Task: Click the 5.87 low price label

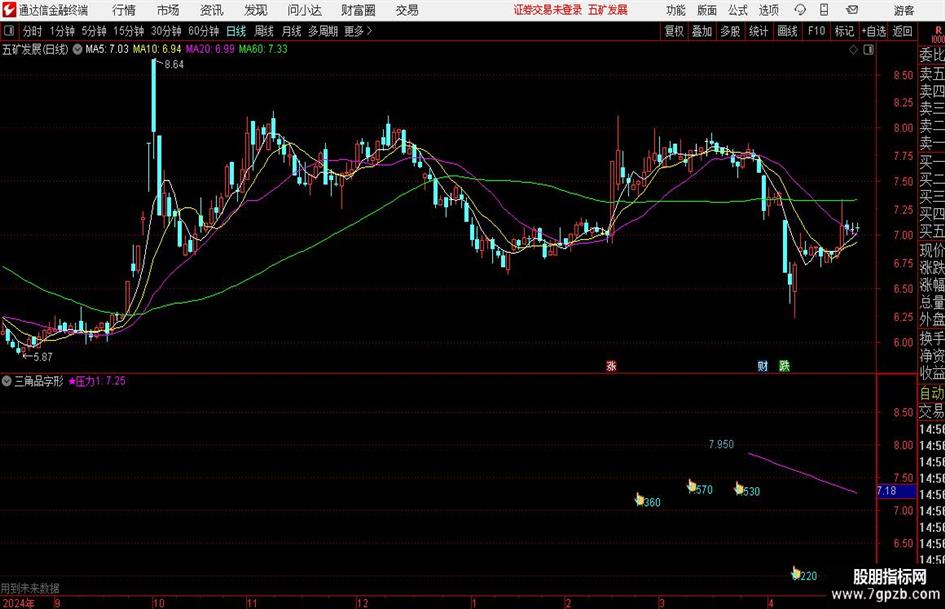Action: (43, 357)
